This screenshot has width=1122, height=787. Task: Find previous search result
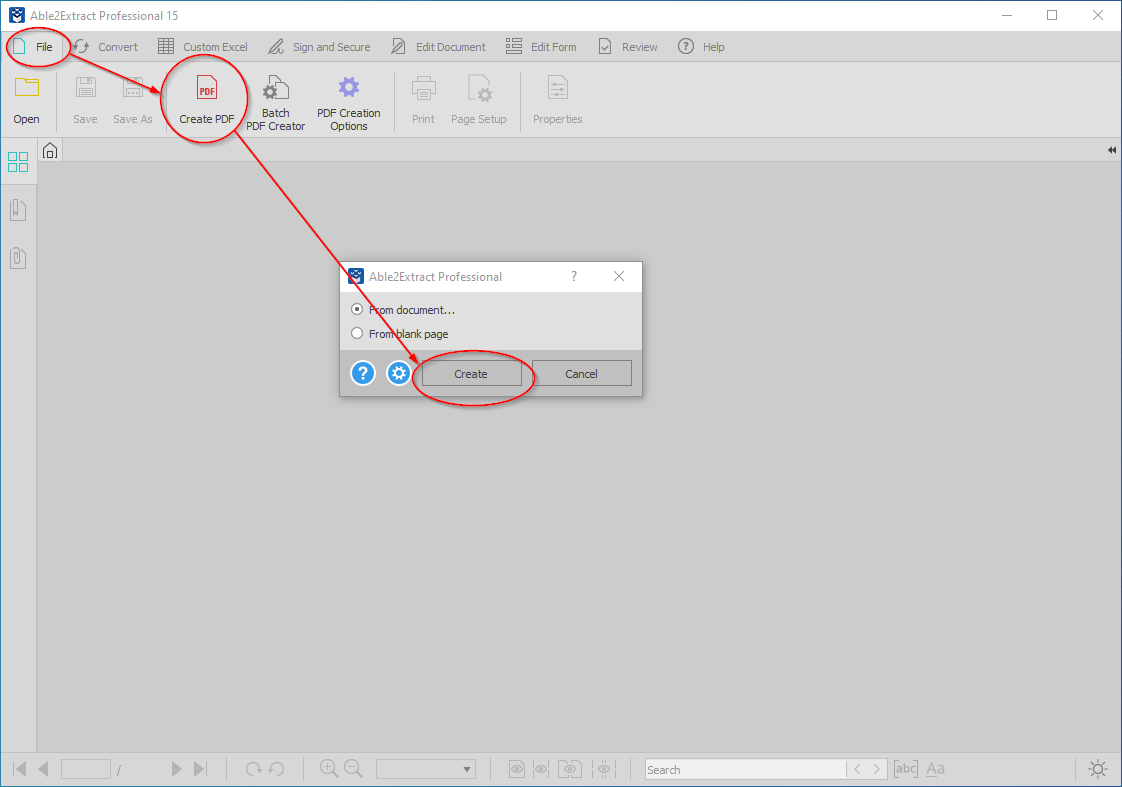(x=857, y=769)
